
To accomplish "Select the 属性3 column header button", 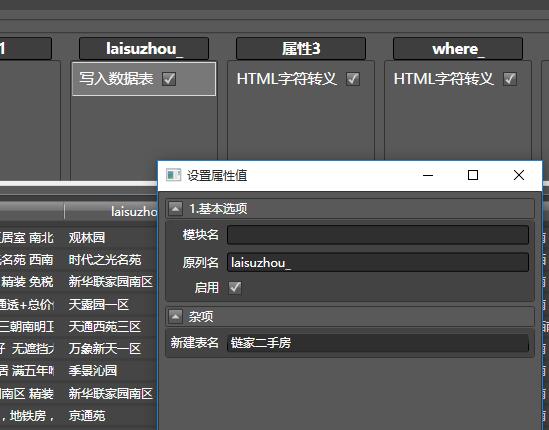I will pos(301,49).
